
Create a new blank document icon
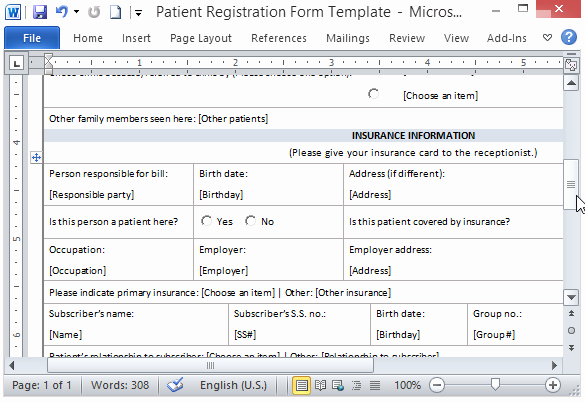[115, 12]
